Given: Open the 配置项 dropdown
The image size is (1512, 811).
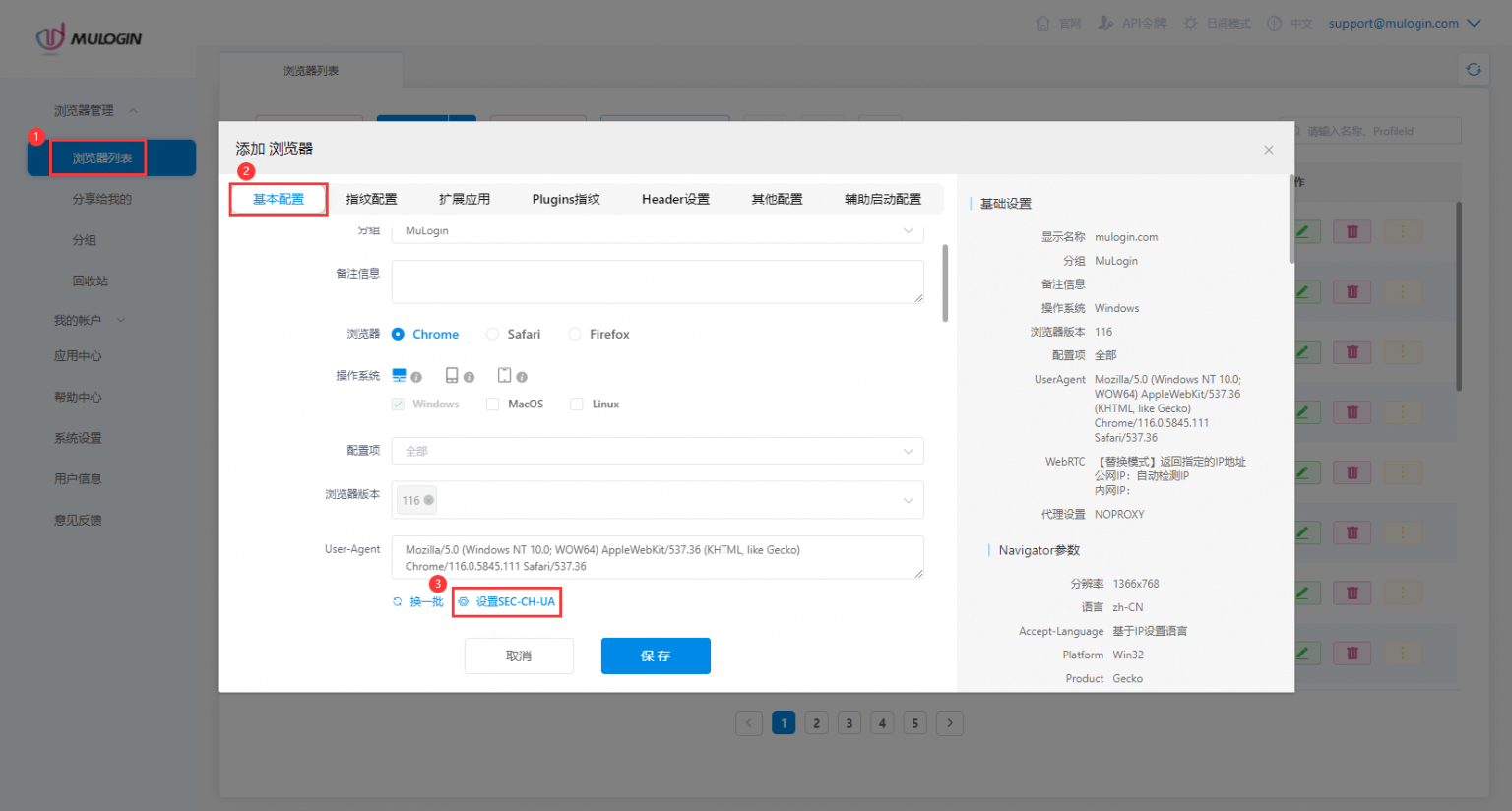Looking at the screenshot, I should (x=657, y=451).
